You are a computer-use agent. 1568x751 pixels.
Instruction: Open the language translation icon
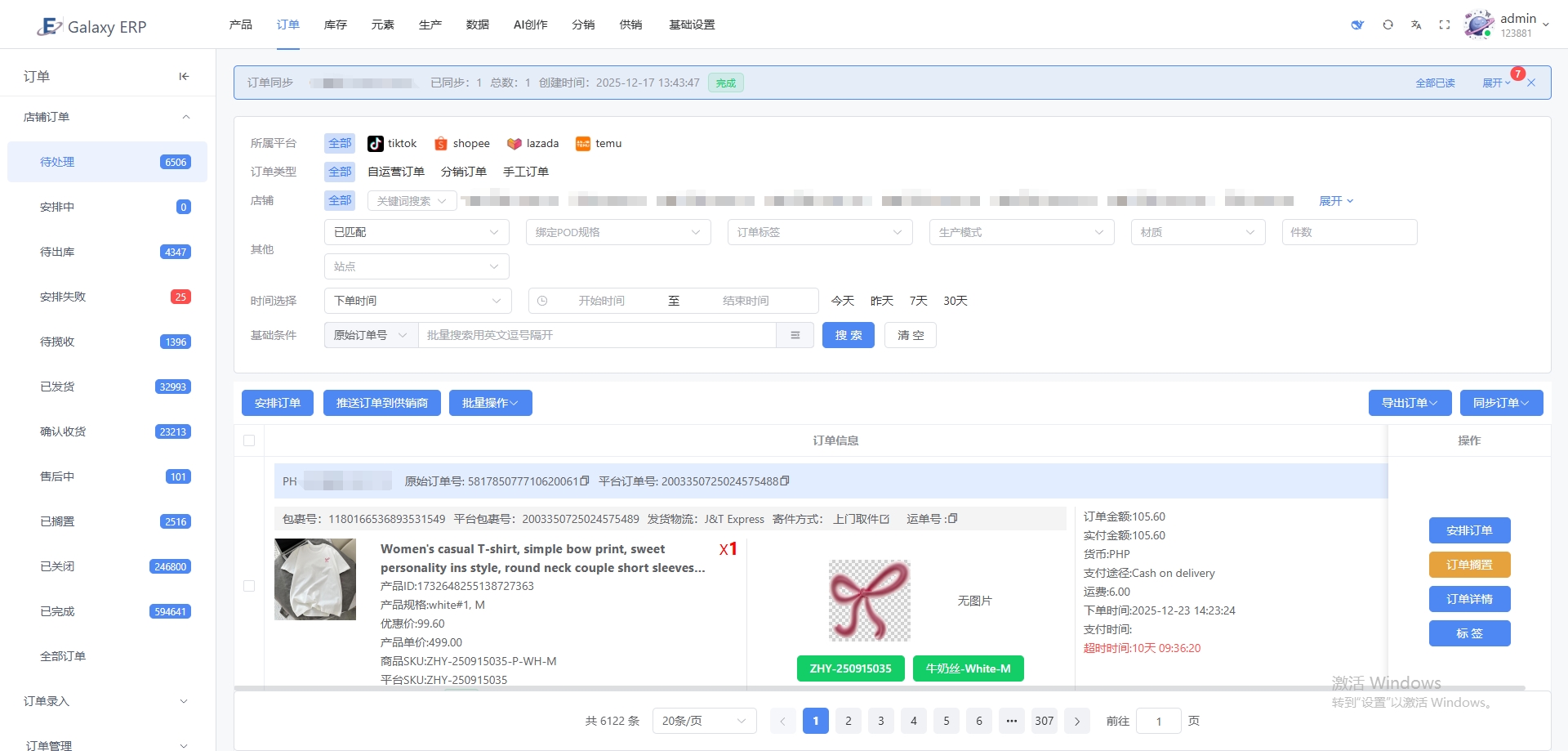coord(1416,25)
